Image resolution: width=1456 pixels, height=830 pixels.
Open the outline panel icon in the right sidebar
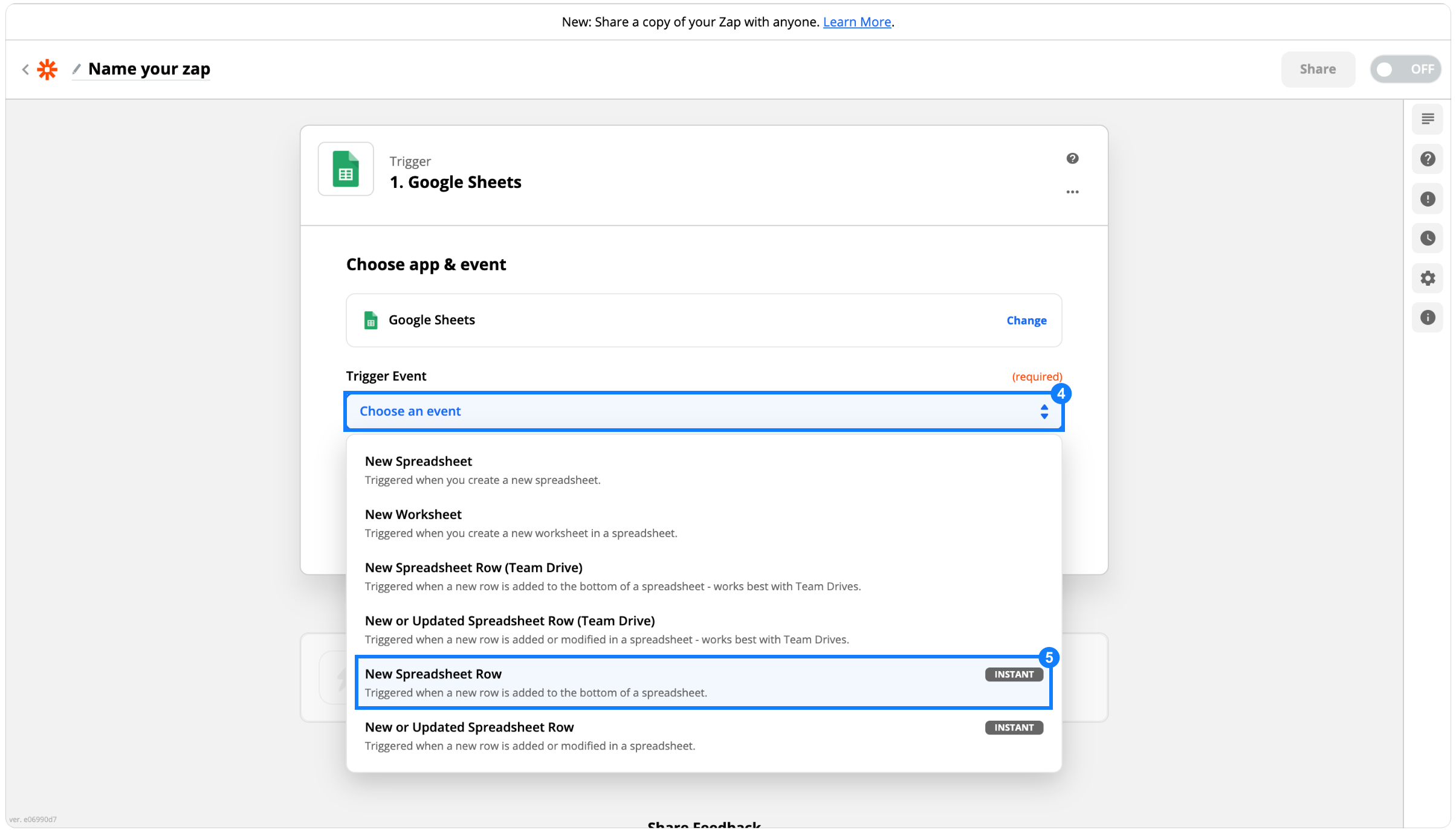click(x=1428, y=119)
